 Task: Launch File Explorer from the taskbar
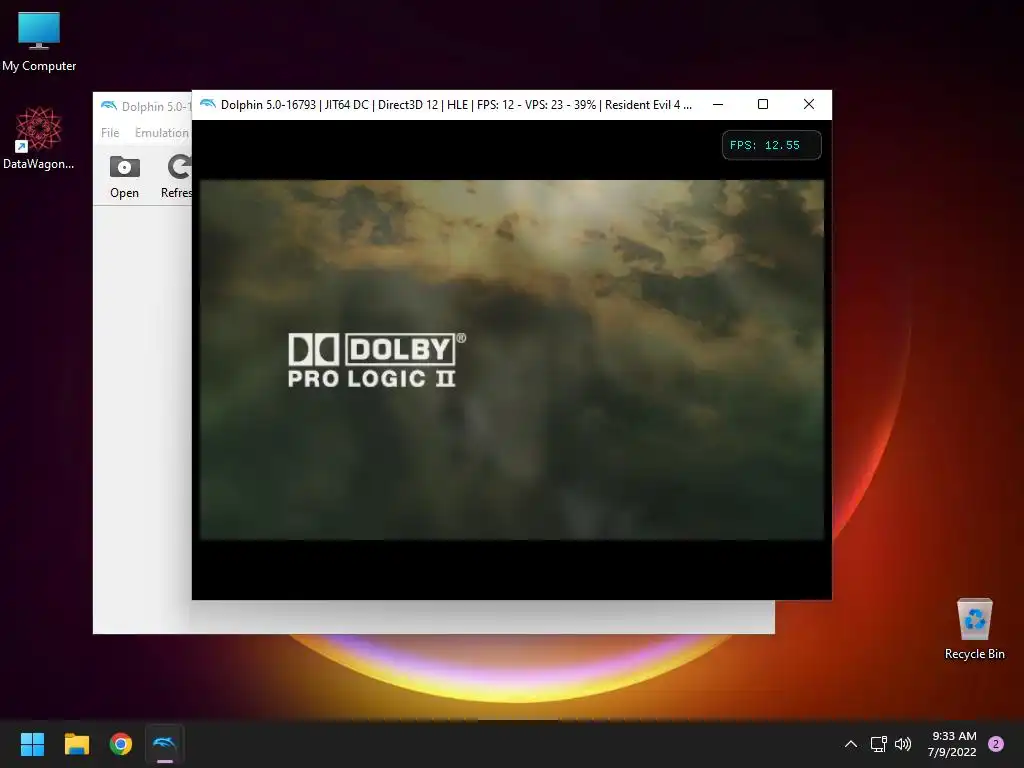[x=76, y=744]
